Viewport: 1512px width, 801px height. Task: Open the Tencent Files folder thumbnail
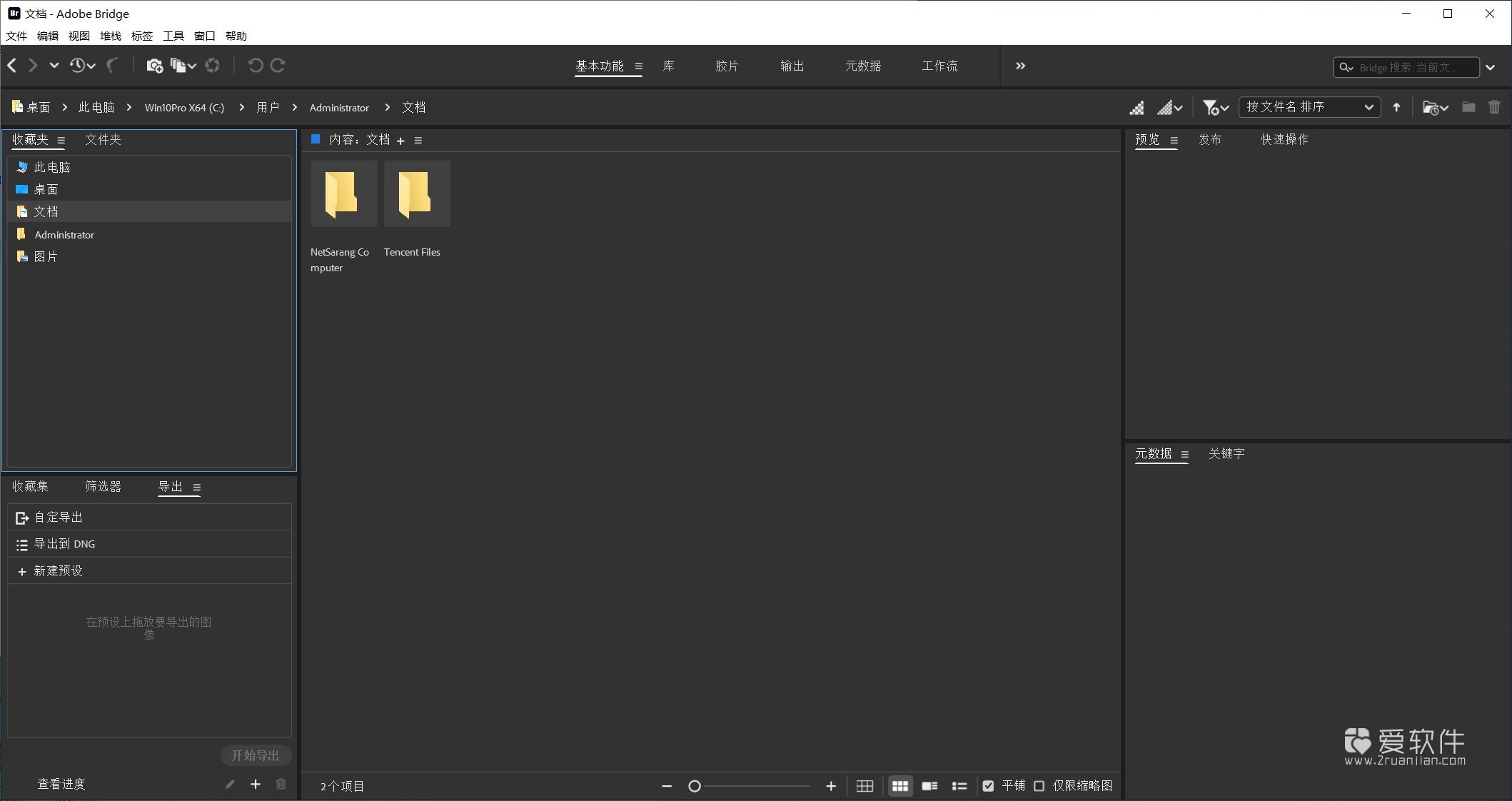coord(417,194)
